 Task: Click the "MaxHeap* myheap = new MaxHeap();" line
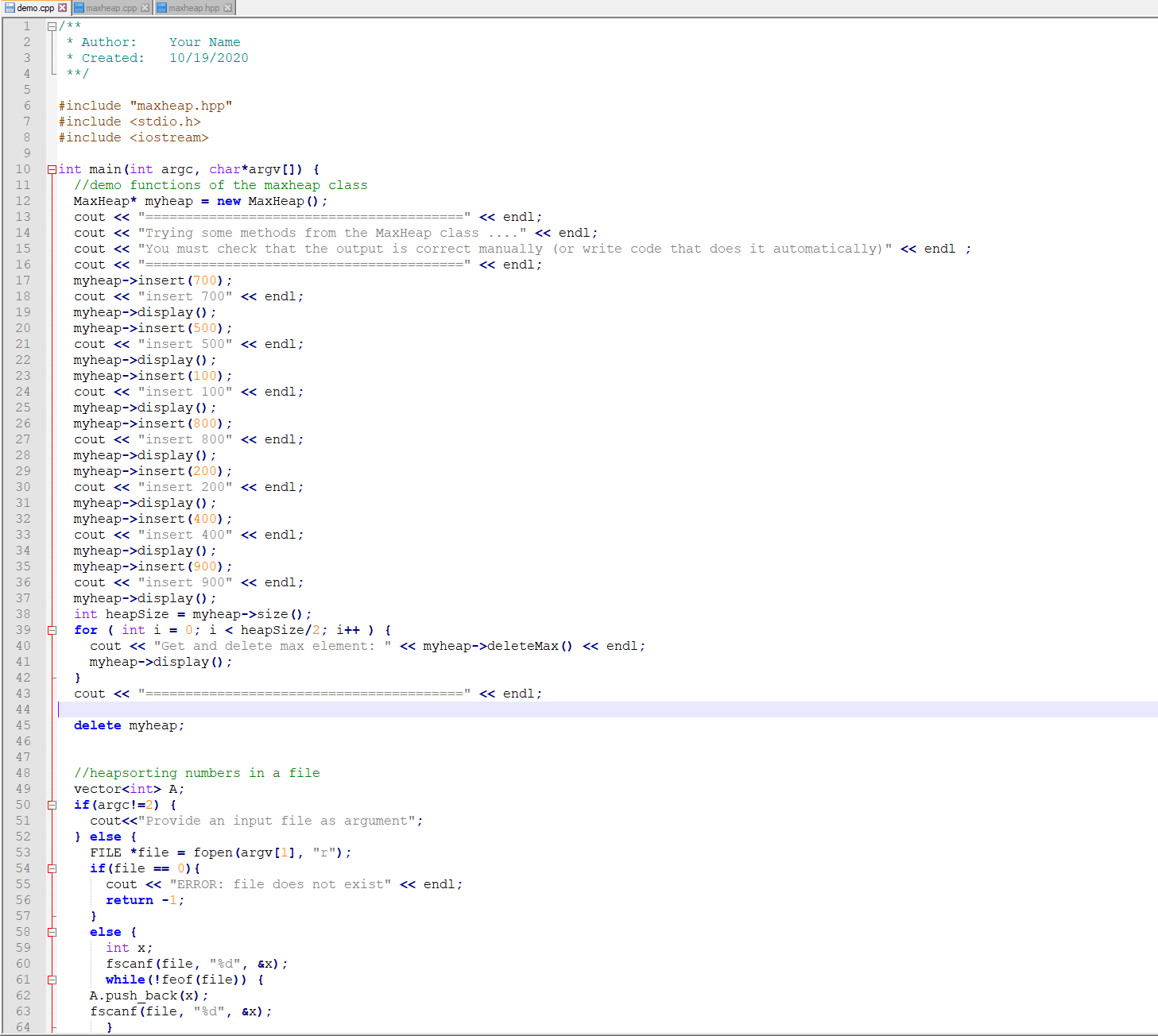[201, 201]
